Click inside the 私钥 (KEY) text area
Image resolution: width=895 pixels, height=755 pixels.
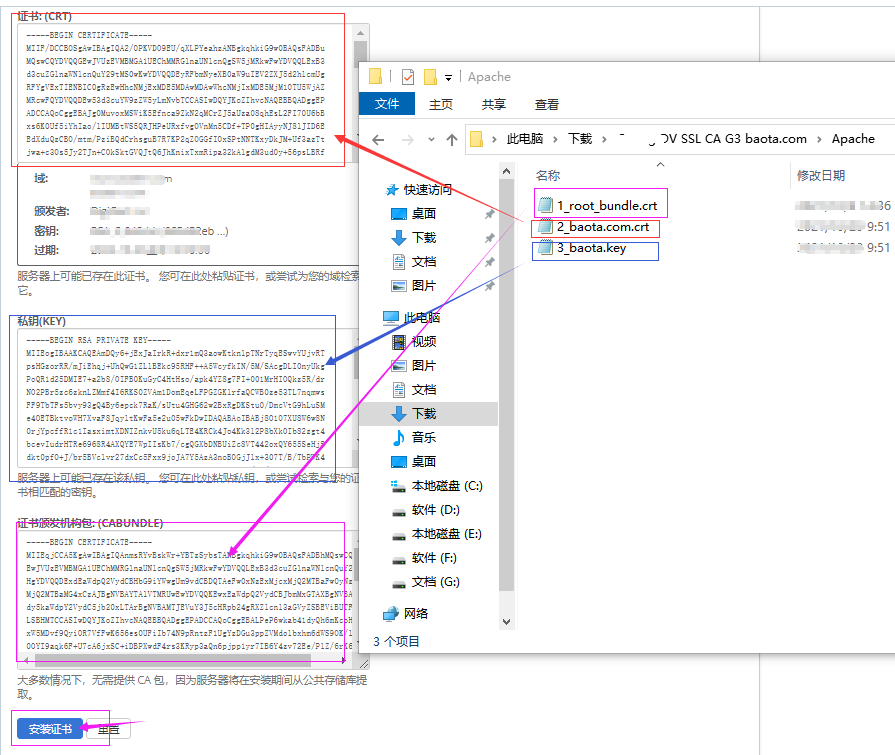tap(186, 397)
